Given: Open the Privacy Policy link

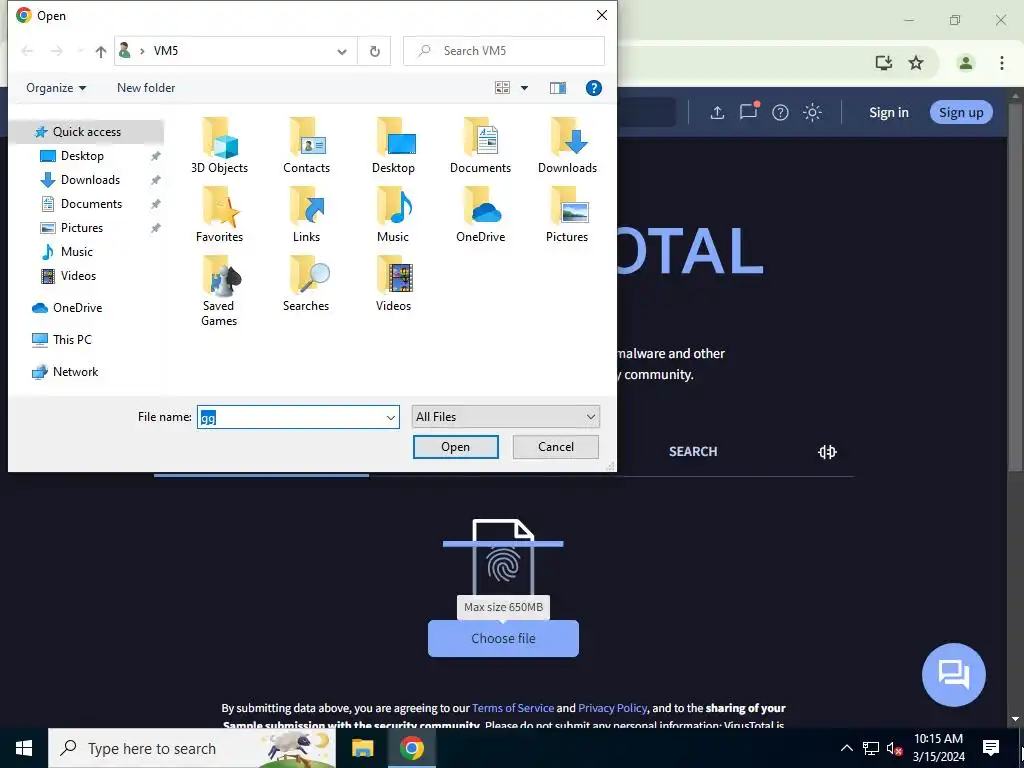Looking at the screenshot, I should 613,708.
